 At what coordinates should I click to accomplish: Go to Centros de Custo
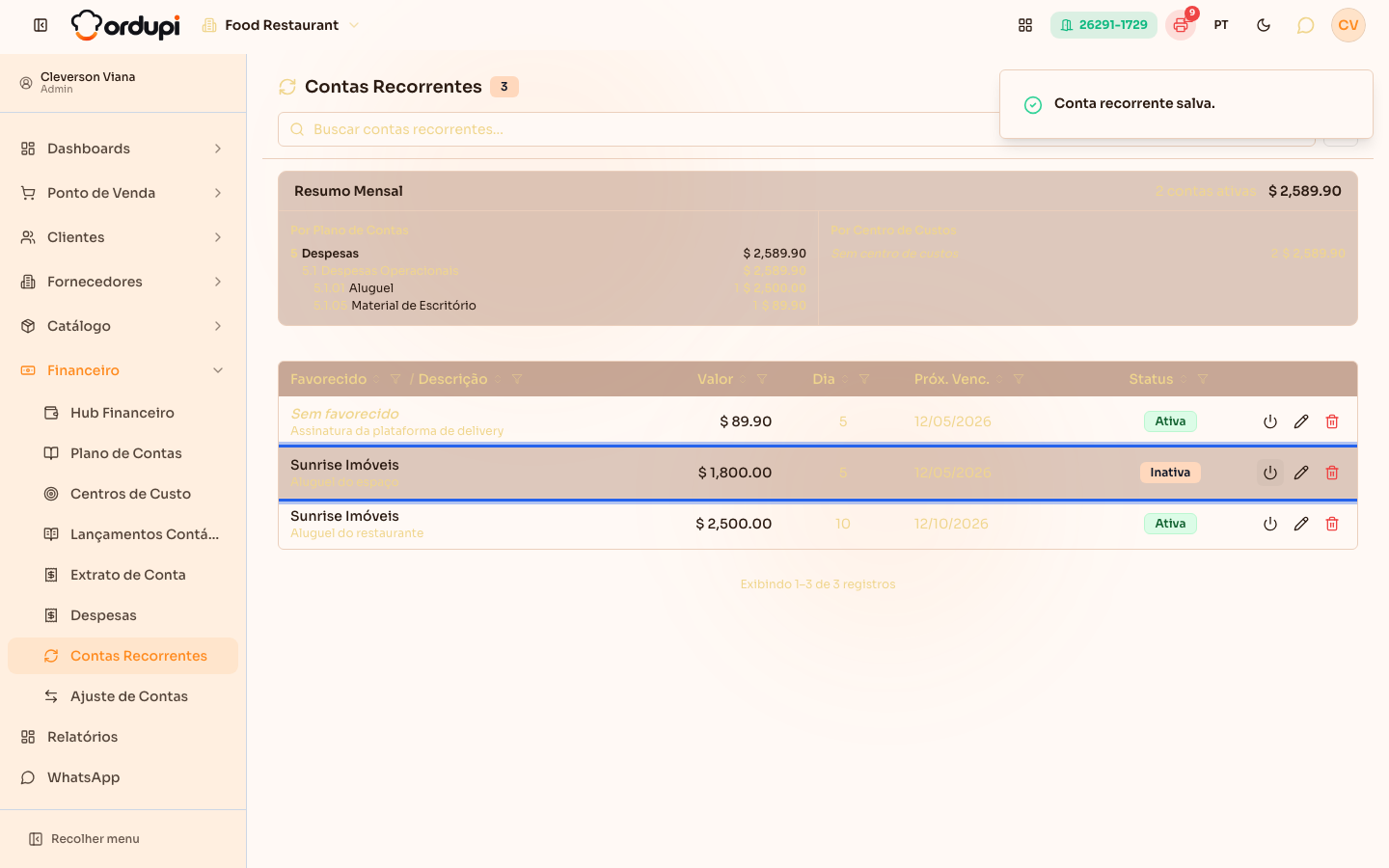(x=123, y=494)
